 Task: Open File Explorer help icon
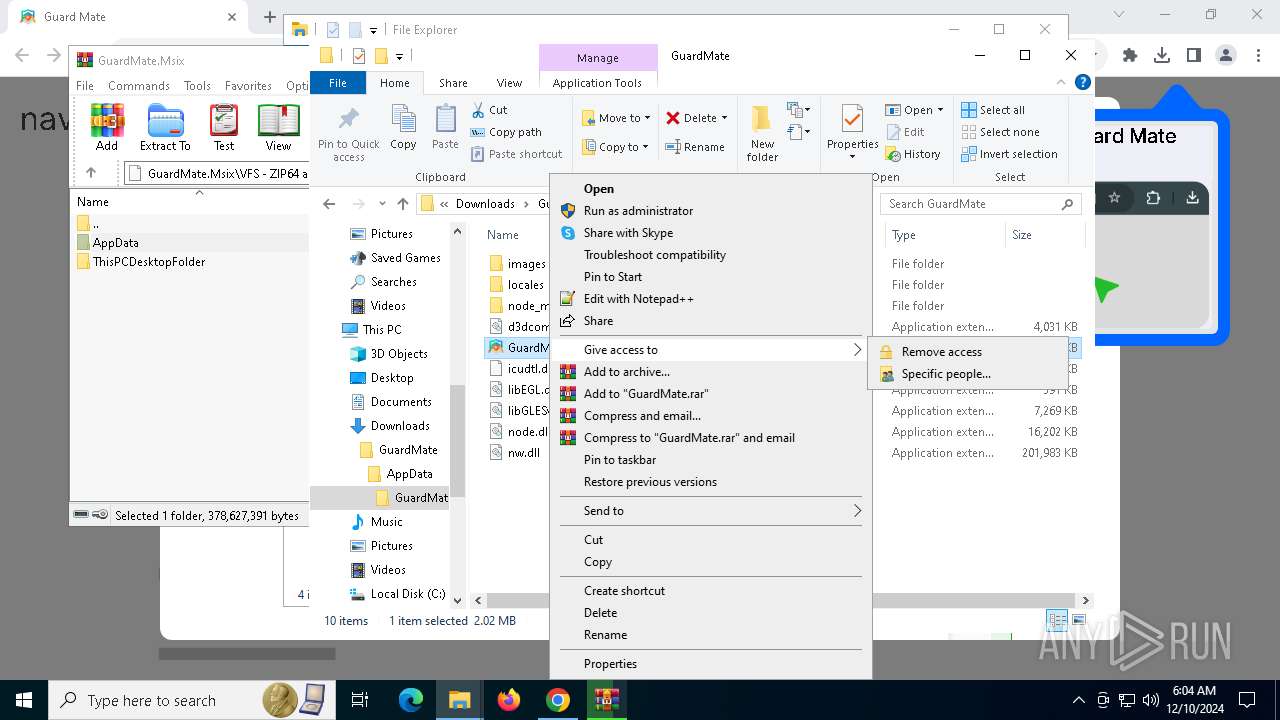click(1082, 83)
